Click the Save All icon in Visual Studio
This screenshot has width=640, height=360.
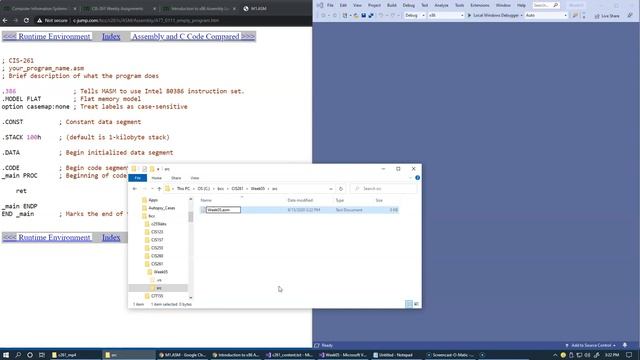click(x=371, y=16)
